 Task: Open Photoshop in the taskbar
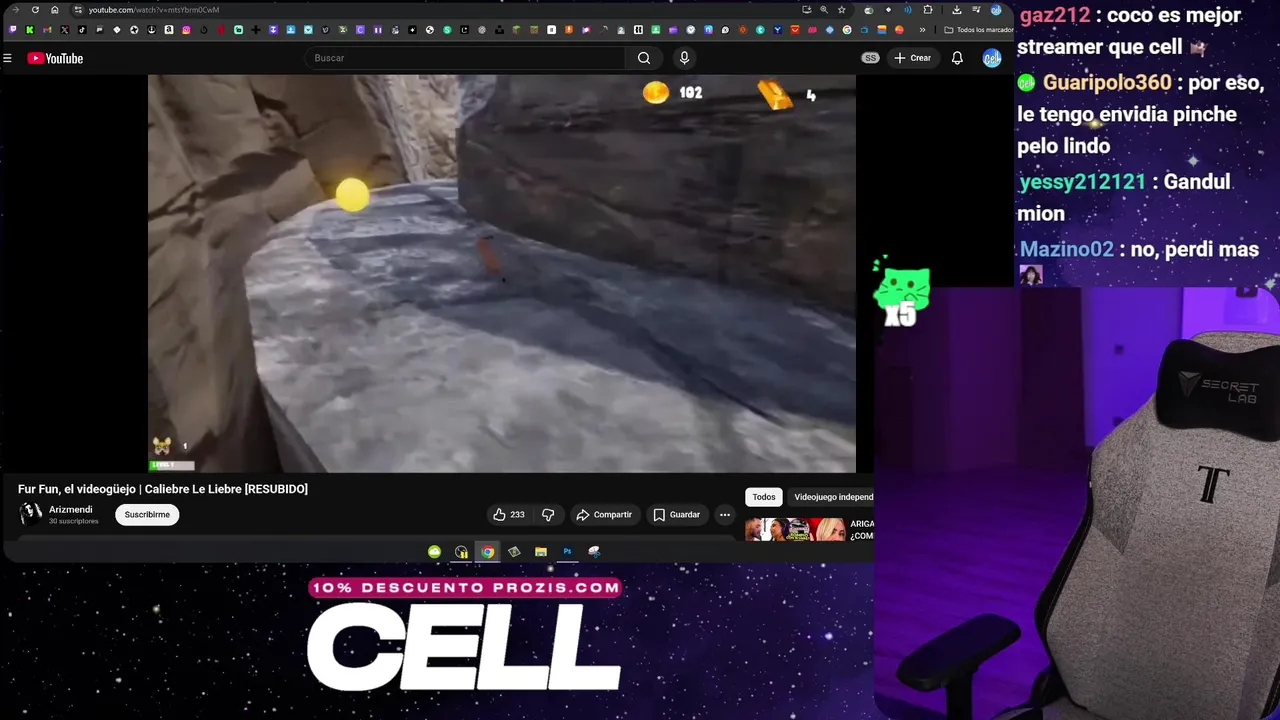pos(567,552)
